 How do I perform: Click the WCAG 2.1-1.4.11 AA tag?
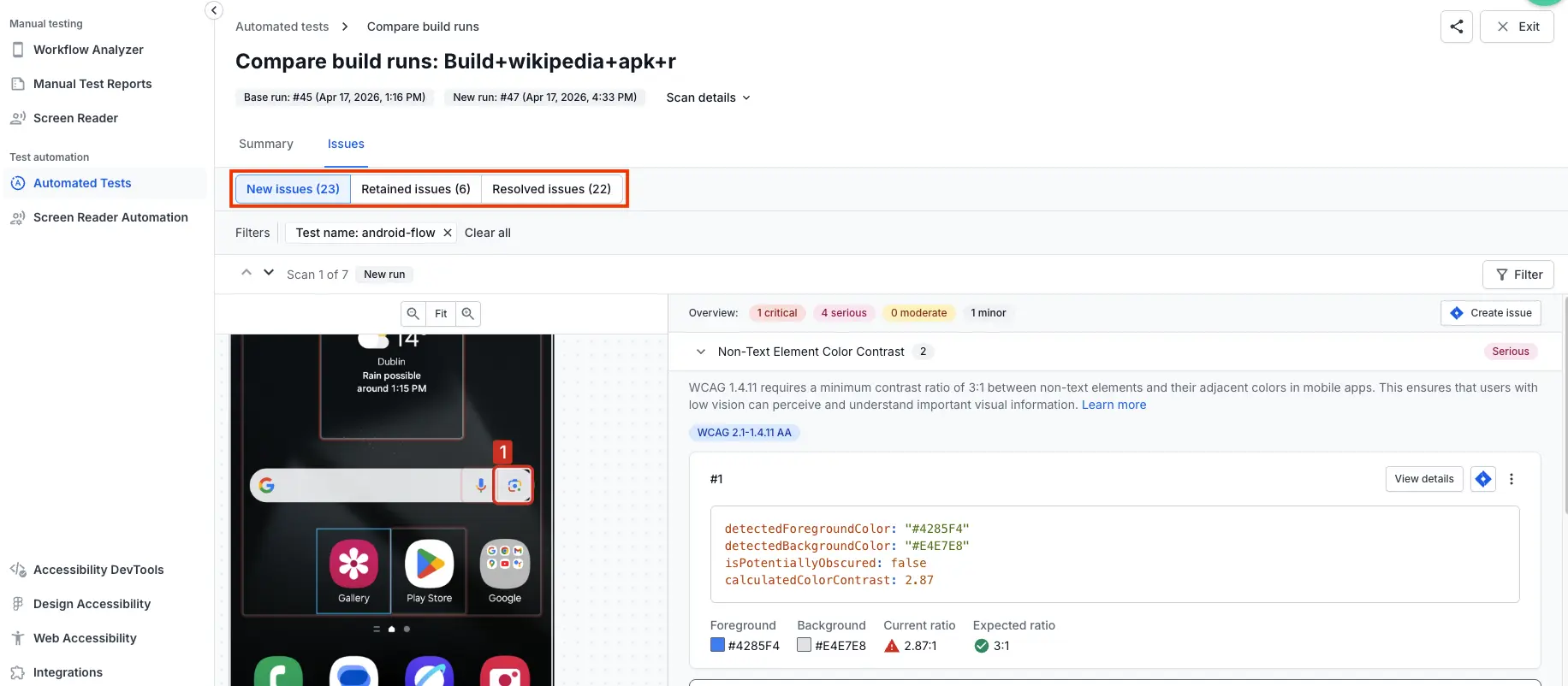click(x=744, y=433)
